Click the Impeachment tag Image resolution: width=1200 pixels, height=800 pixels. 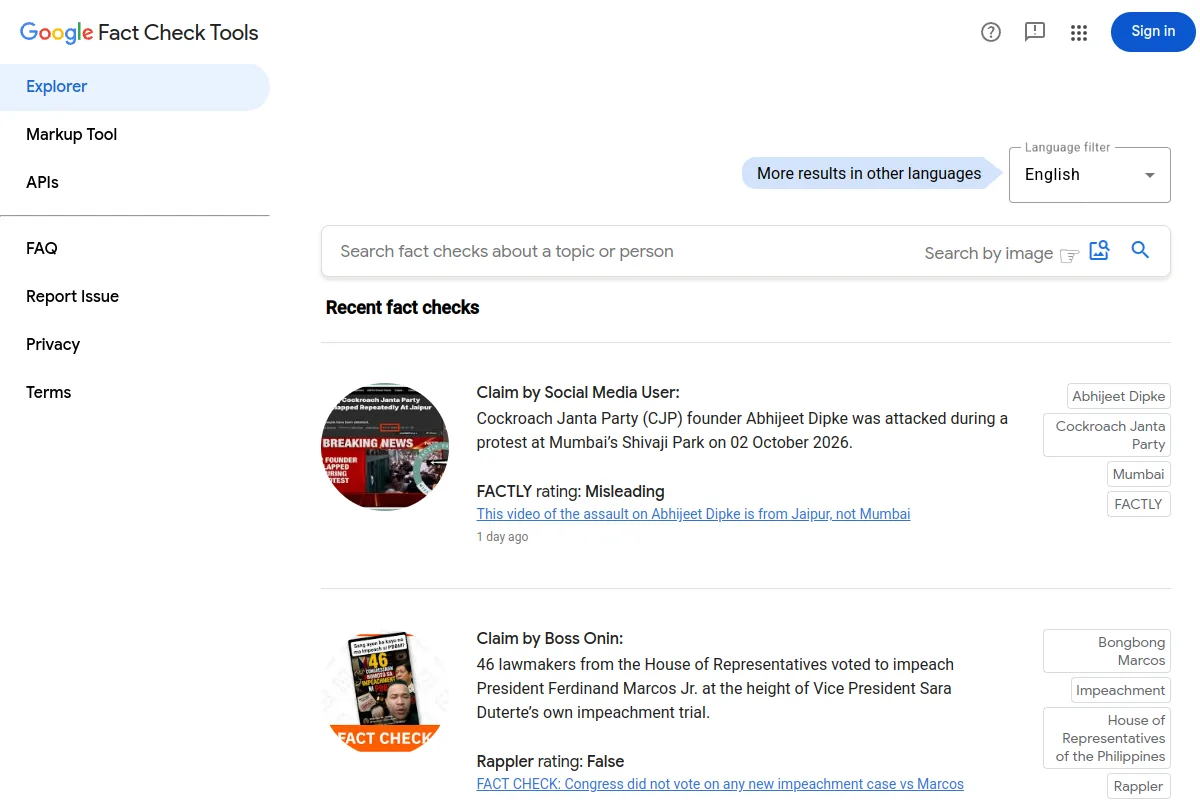point(1120,690)
